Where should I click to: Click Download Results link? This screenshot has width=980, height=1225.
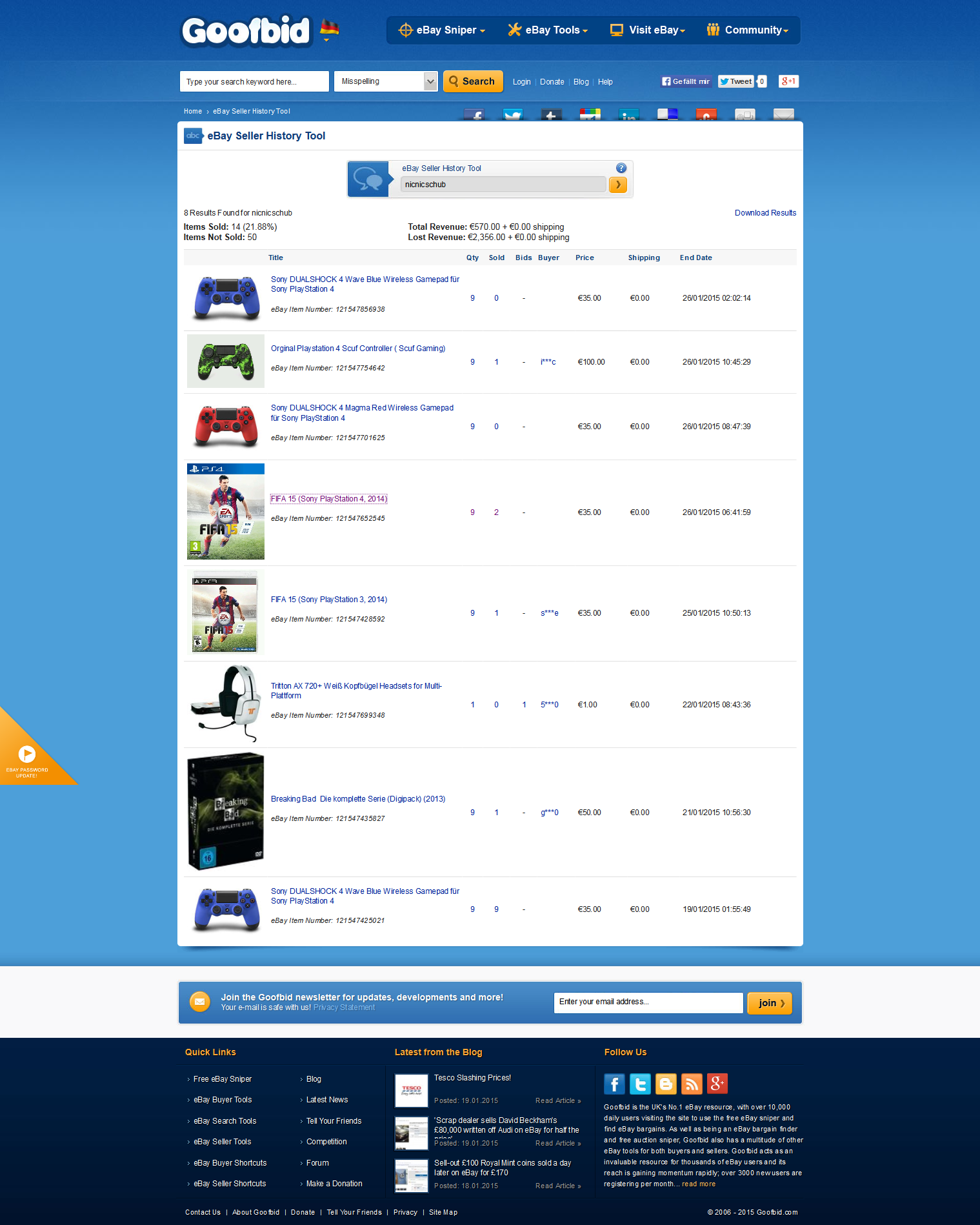click(x=765, y=213)
